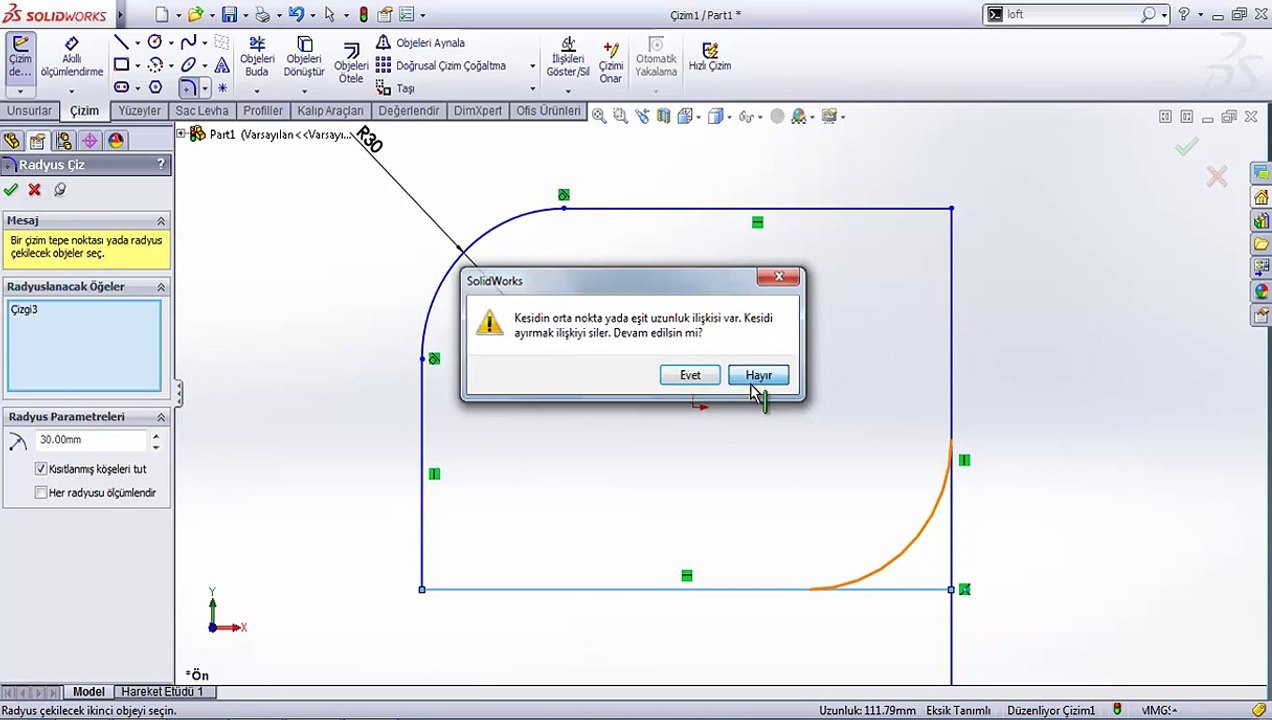Click the Save icon in top toolbar
The width and height of the screenshot is (1272, 720).
tap(230, 15)
